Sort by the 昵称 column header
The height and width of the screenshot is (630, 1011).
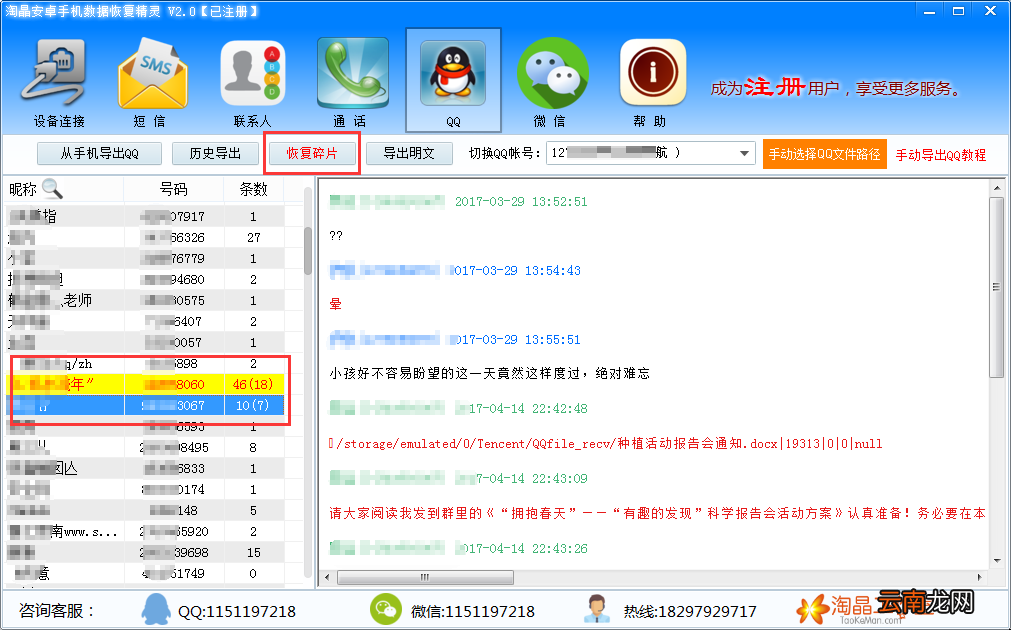[23, 189]
